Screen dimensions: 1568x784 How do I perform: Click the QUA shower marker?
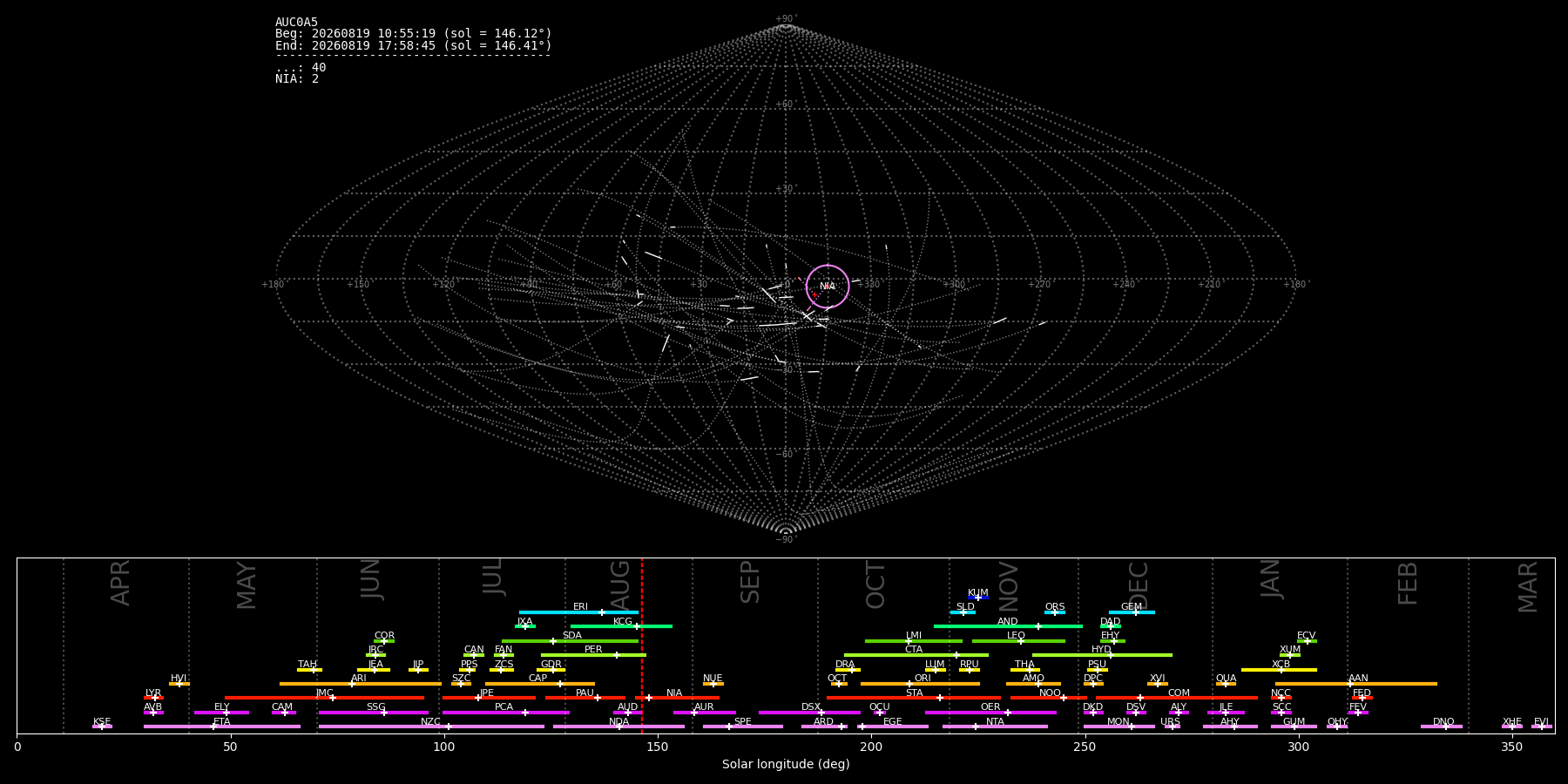tap(1226, 684)
